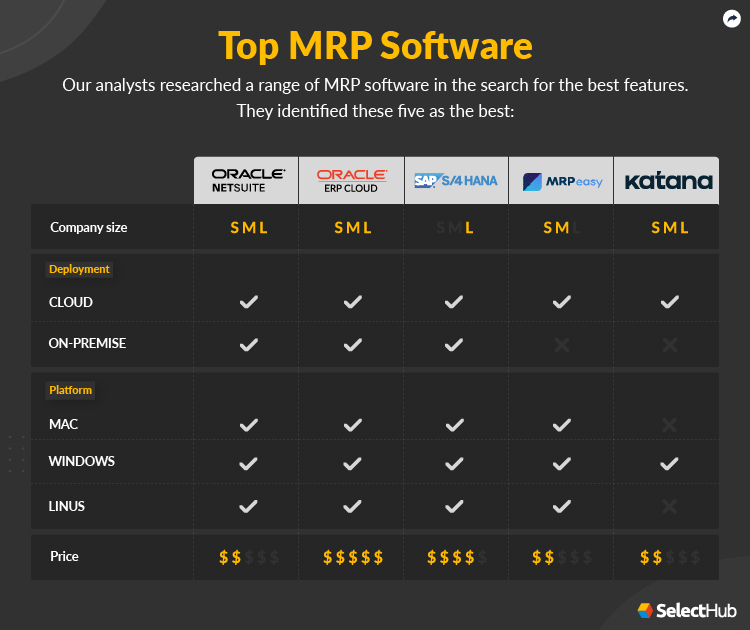750x630 pixels.
Task: Click the share arrow icon
Action: [x=731, y=19]
